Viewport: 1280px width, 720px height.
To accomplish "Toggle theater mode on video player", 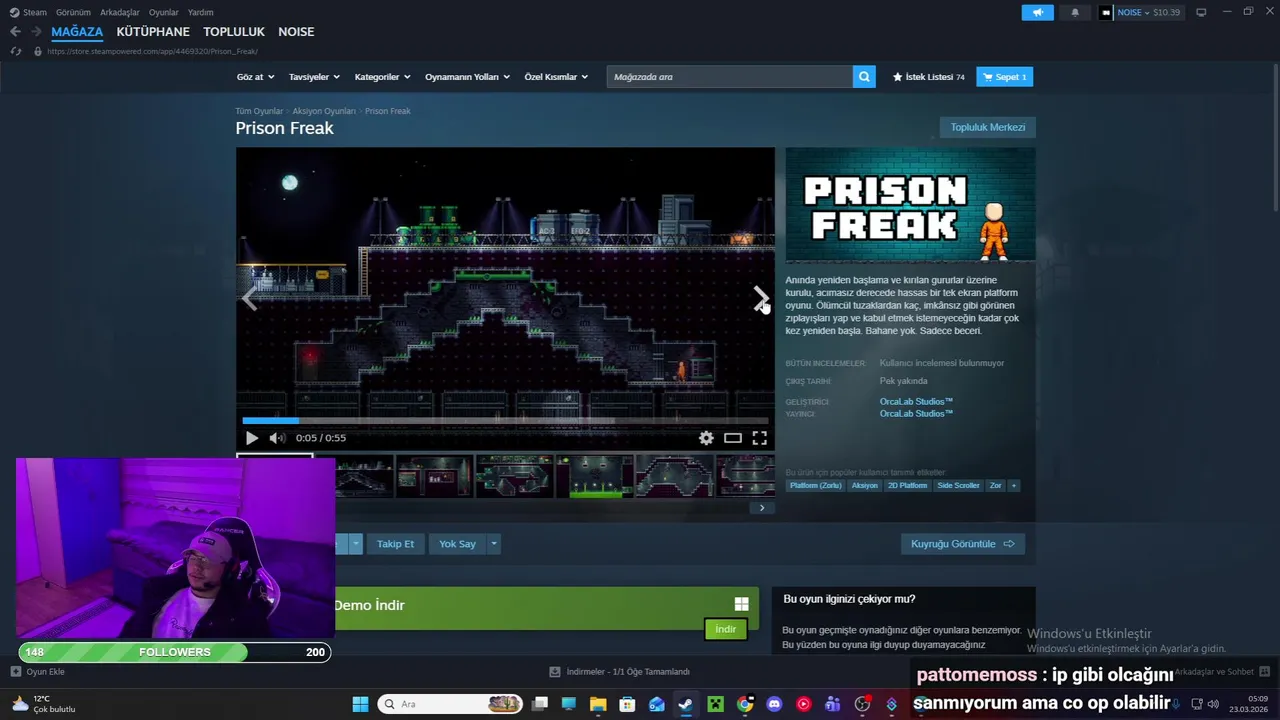I will (733, 438).
